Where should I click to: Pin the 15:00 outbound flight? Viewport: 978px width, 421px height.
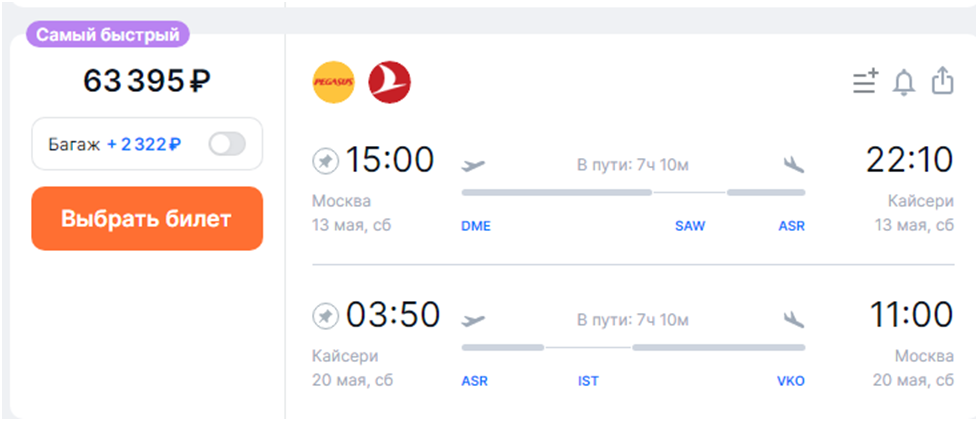pyautogui.click(x=325, y=160)
